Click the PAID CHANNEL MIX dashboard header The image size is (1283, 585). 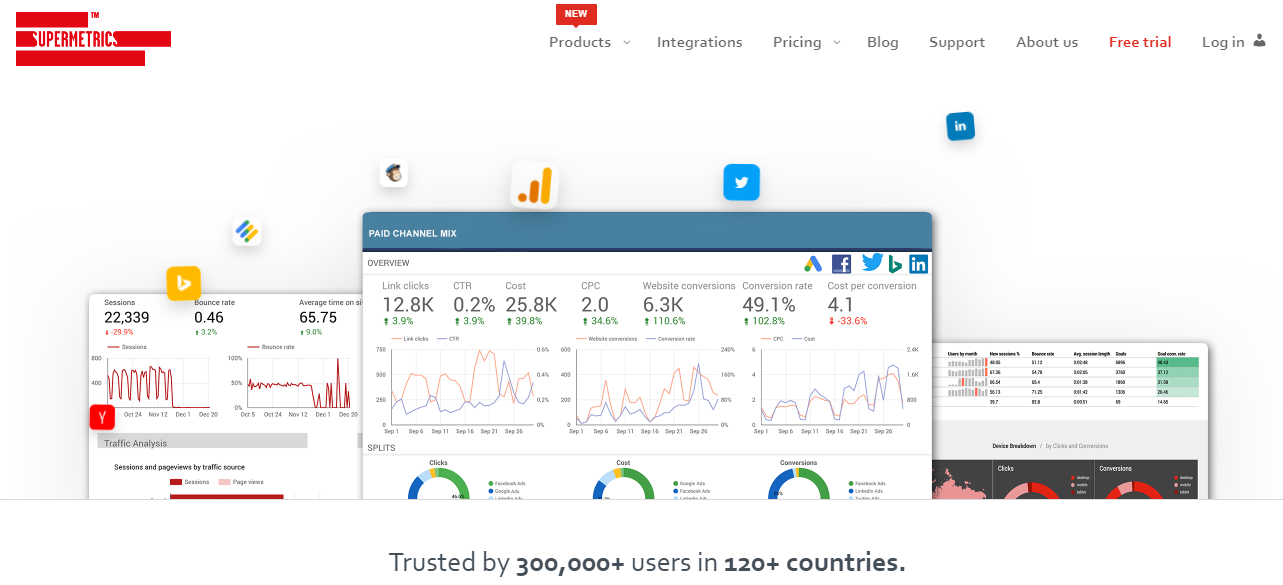647,232
